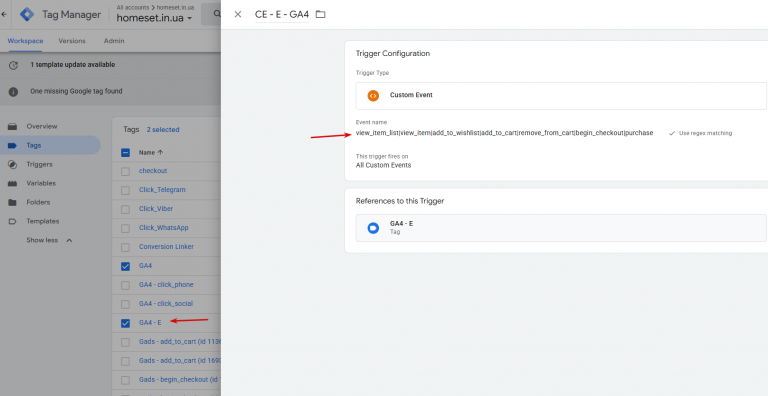Check the Conversion Linker tag checkbox

pyautogui.click(x=125, y=247)
